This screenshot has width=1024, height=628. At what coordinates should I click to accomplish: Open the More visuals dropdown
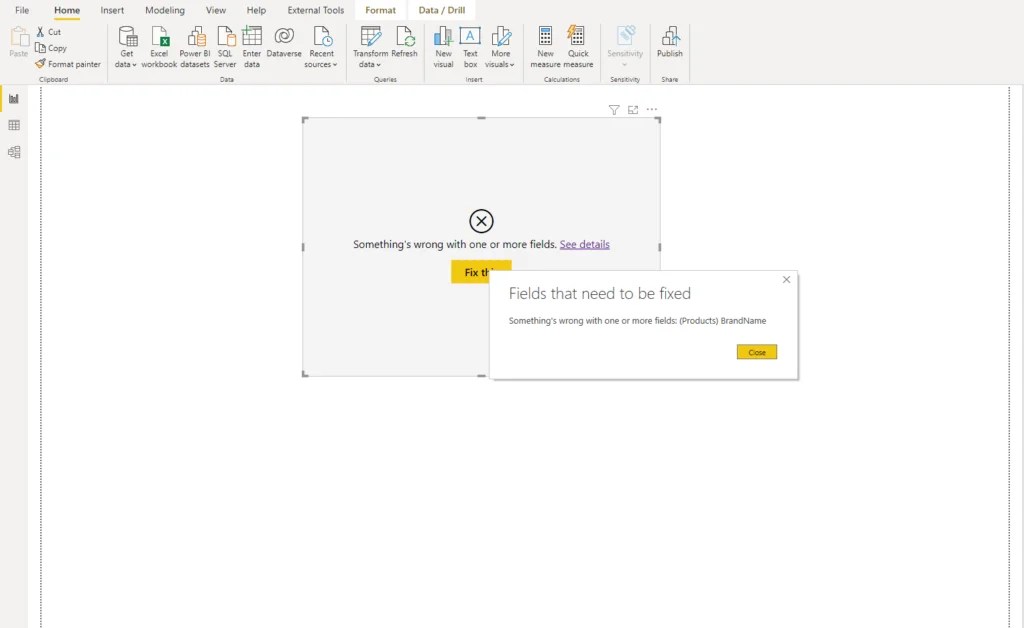pyautogui.click(x=502, y=47)
